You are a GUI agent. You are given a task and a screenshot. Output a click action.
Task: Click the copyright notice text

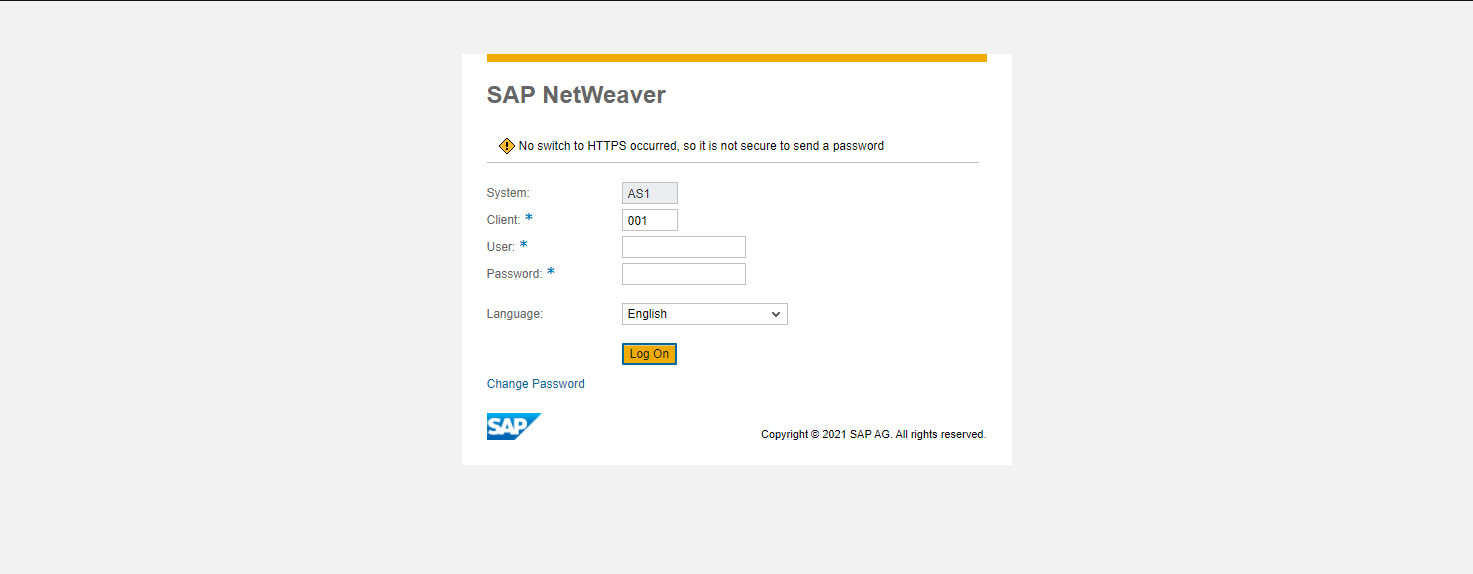[873, 435]
